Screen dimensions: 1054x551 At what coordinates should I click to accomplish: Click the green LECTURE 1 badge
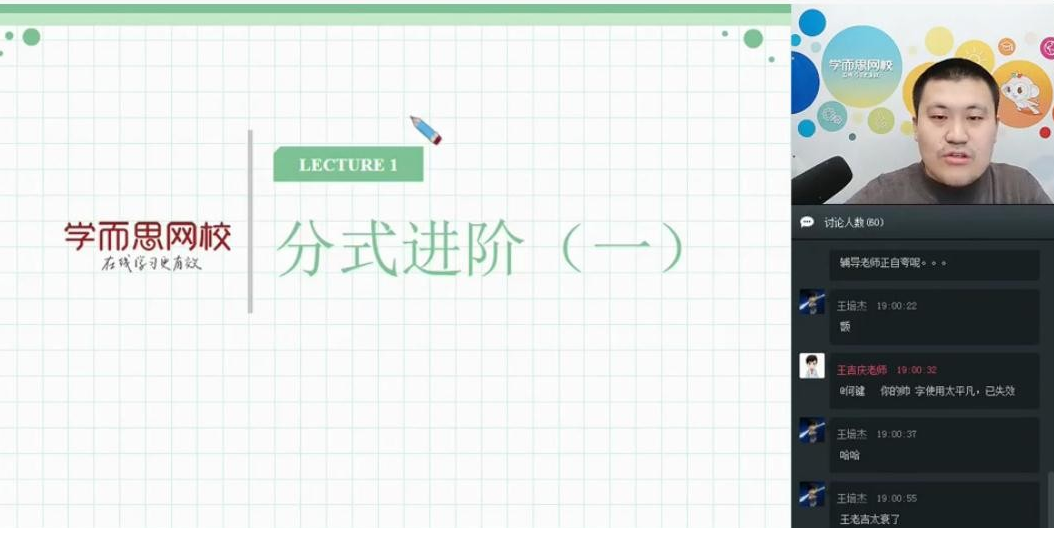(348, 165)
